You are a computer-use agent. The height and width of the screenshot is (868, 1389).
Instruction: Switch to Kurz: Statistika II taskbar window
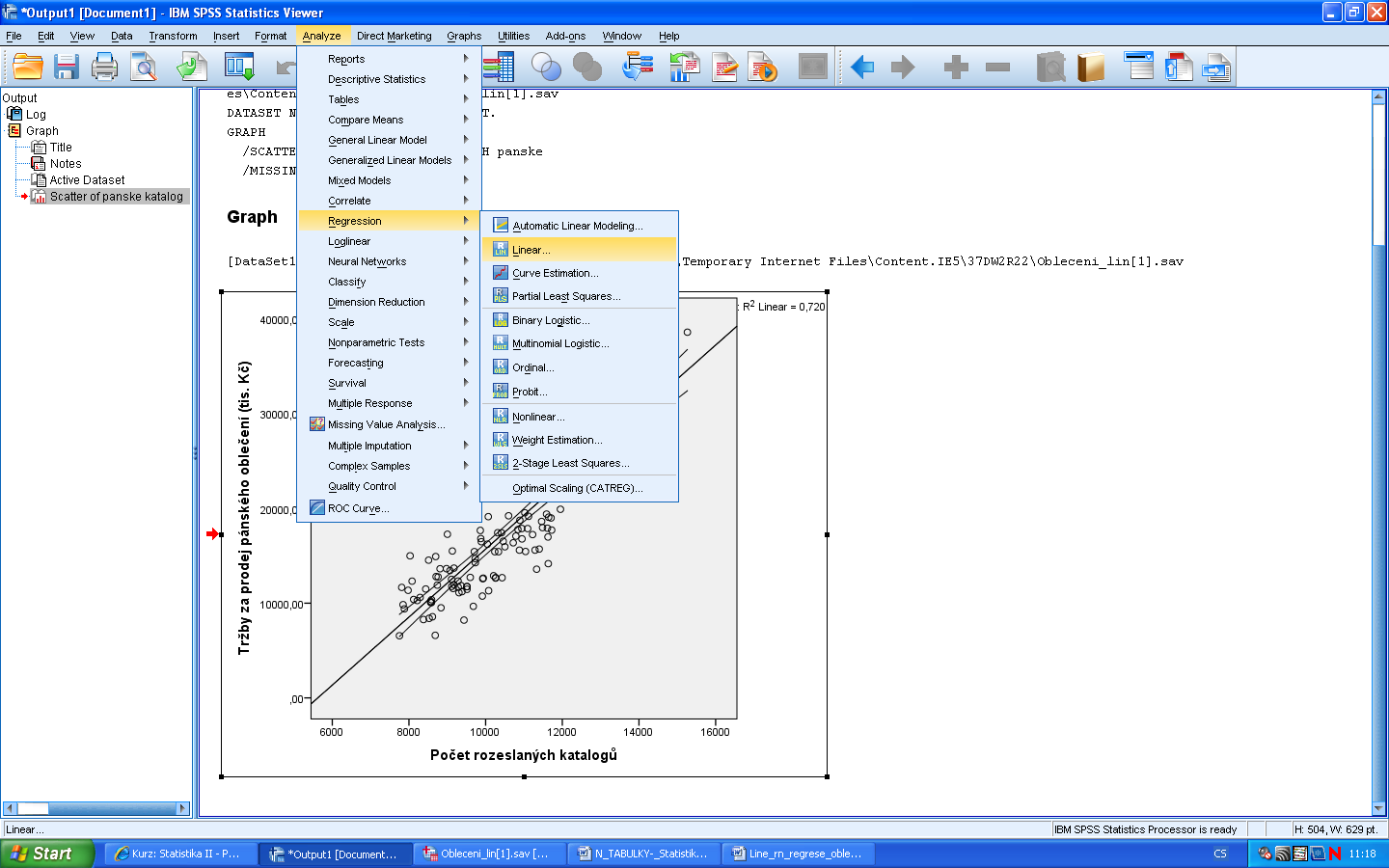click(x=178, y=854)
